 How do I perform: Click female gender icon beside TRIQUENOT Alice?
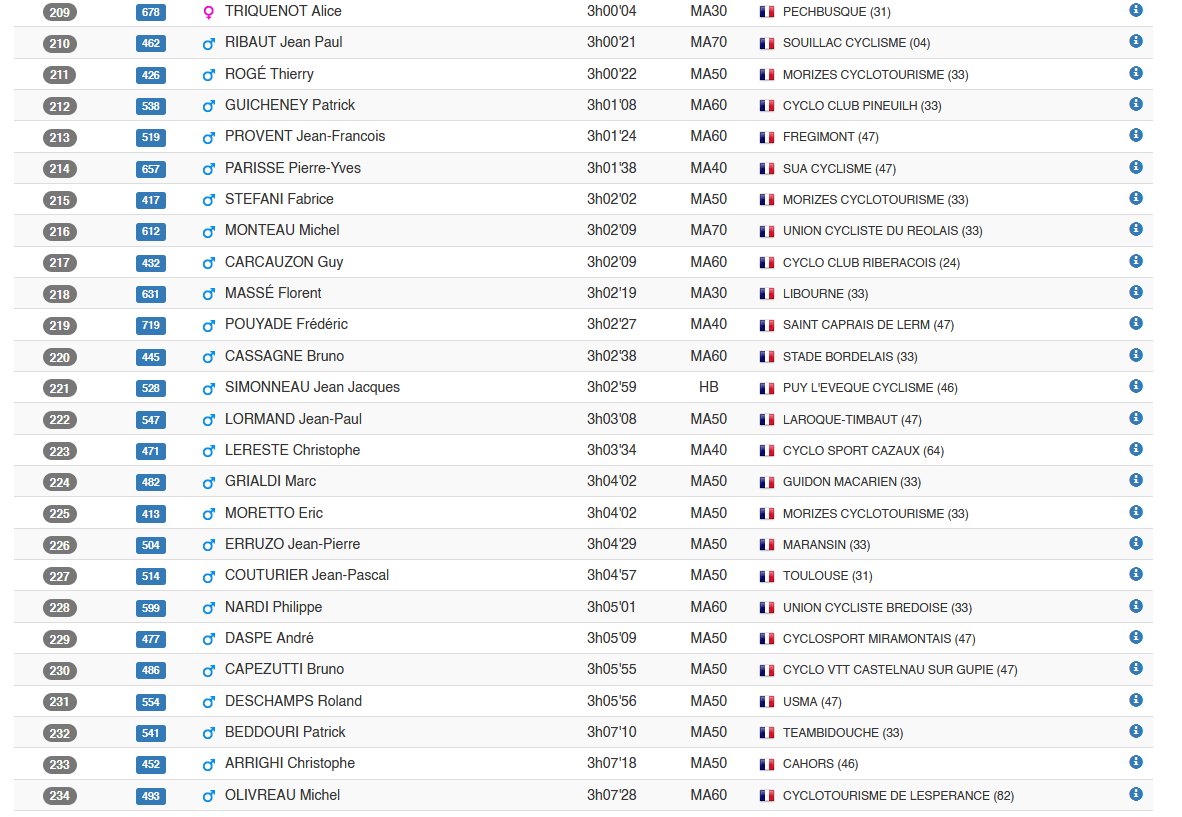pos(208,12)
